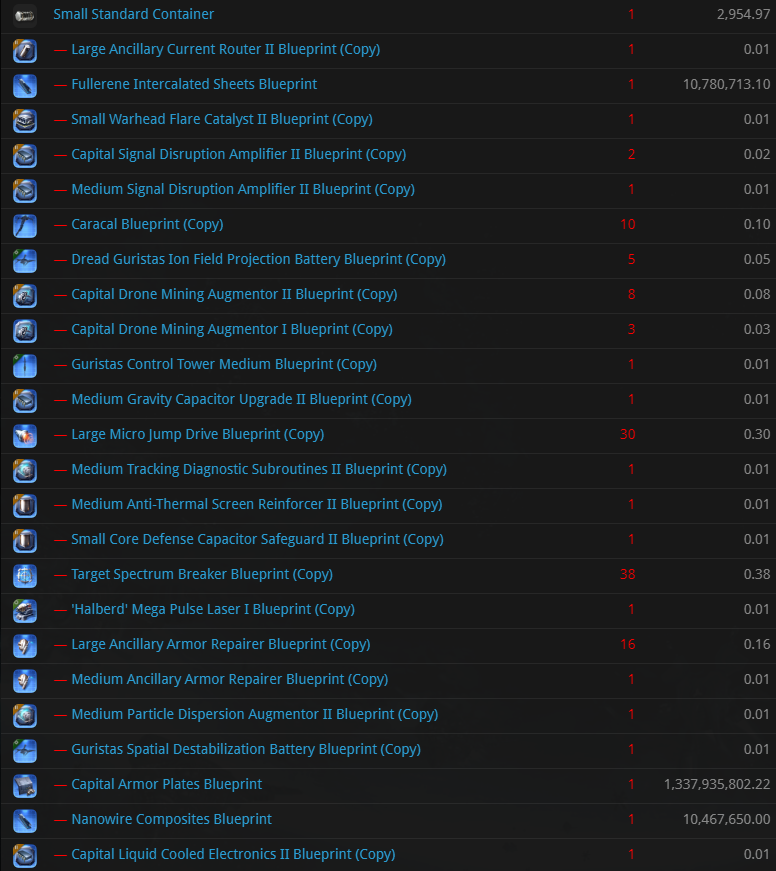Open Target Spectrum Breaker Blueprint link
Viewport: 776px width, 871px height.
[202, 574]
